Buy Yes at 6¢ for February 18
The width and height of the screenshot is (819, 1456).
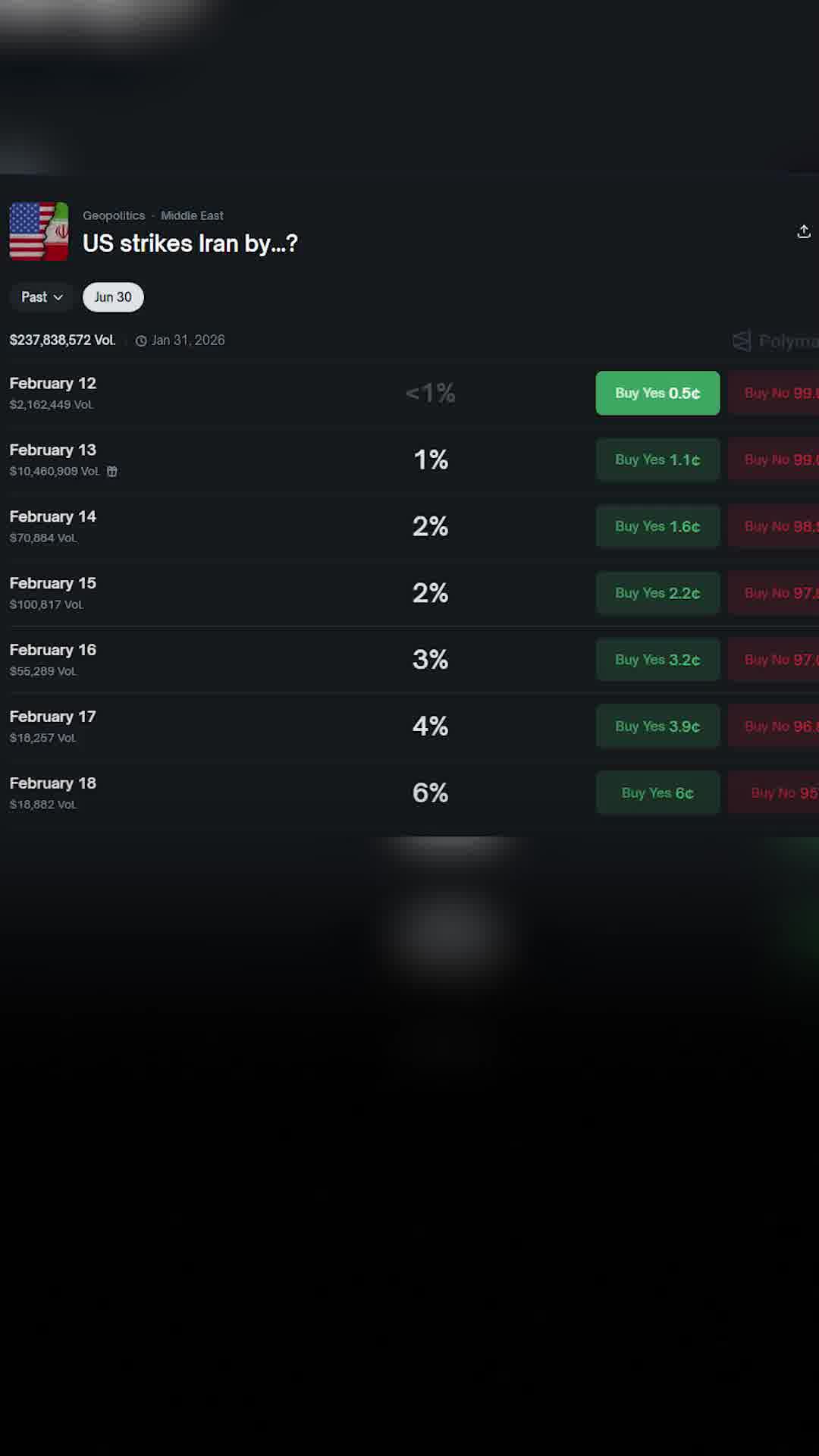coord(657,793)
